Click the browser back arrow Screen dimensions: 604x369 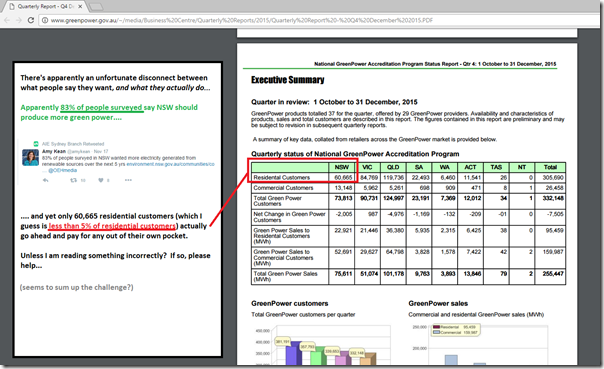[x=7, y=20]
